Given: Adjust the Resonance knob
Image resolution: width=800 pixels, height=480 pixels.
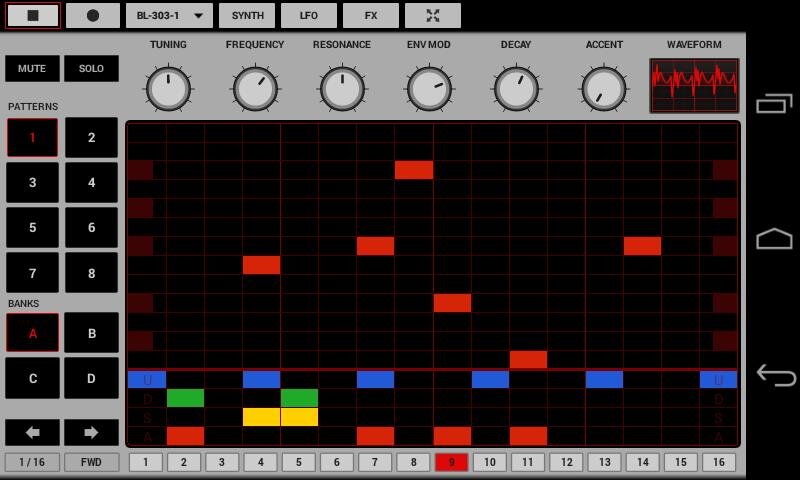Looking at the screenshot, I should [342, 88].
